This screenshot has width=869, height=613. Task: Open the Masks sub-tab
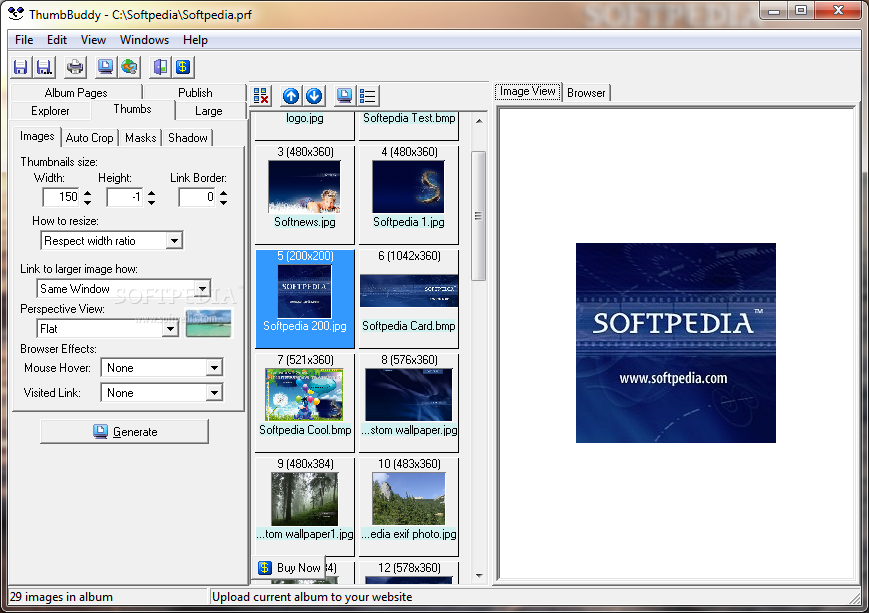[x=140, y=138]
